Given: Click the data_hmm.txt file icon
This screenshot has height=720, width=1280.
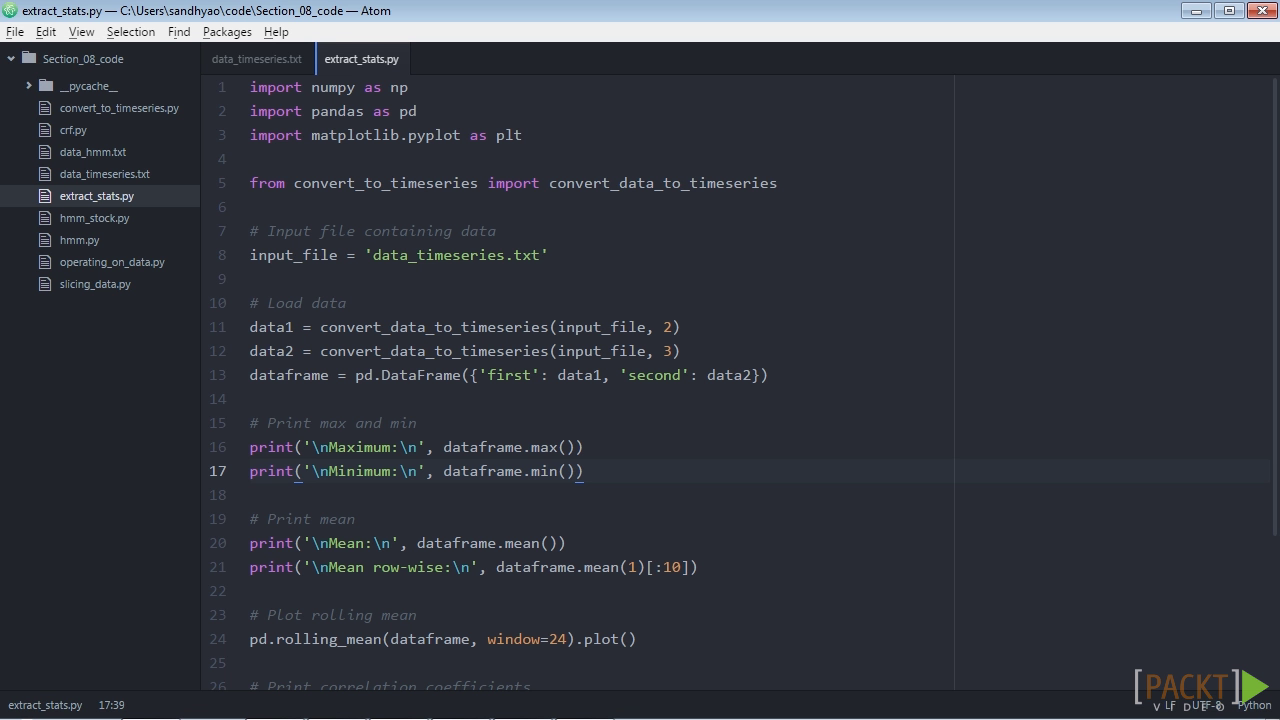Looking at the screenshot, I should pos(44,152).
